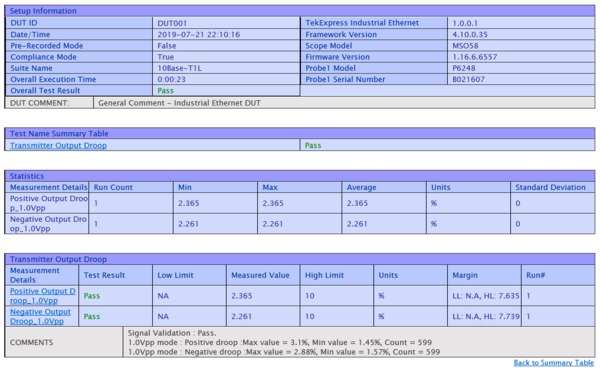
Task: Click the Standard Deviation column header
Action: (x=552, y=187)
